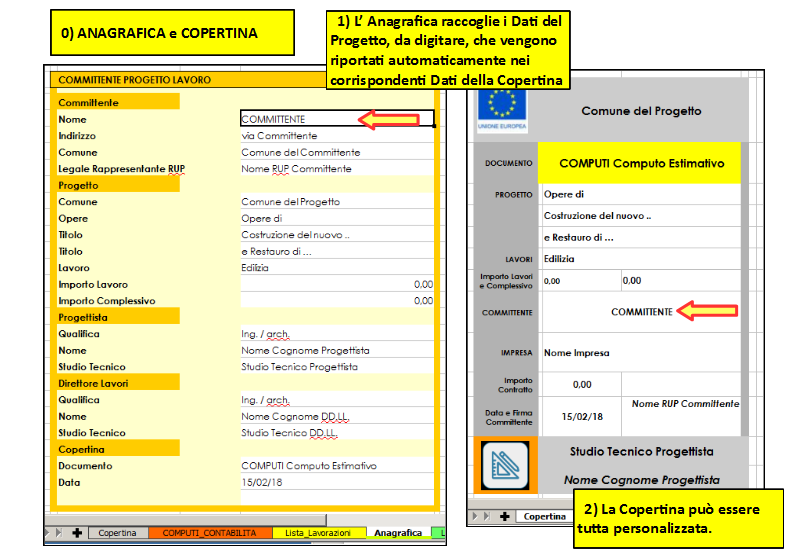Click the 'Opere di' cell on Copertina sheet
The width and height of the screenshot is (793, 559).
[x=641, y=194]
